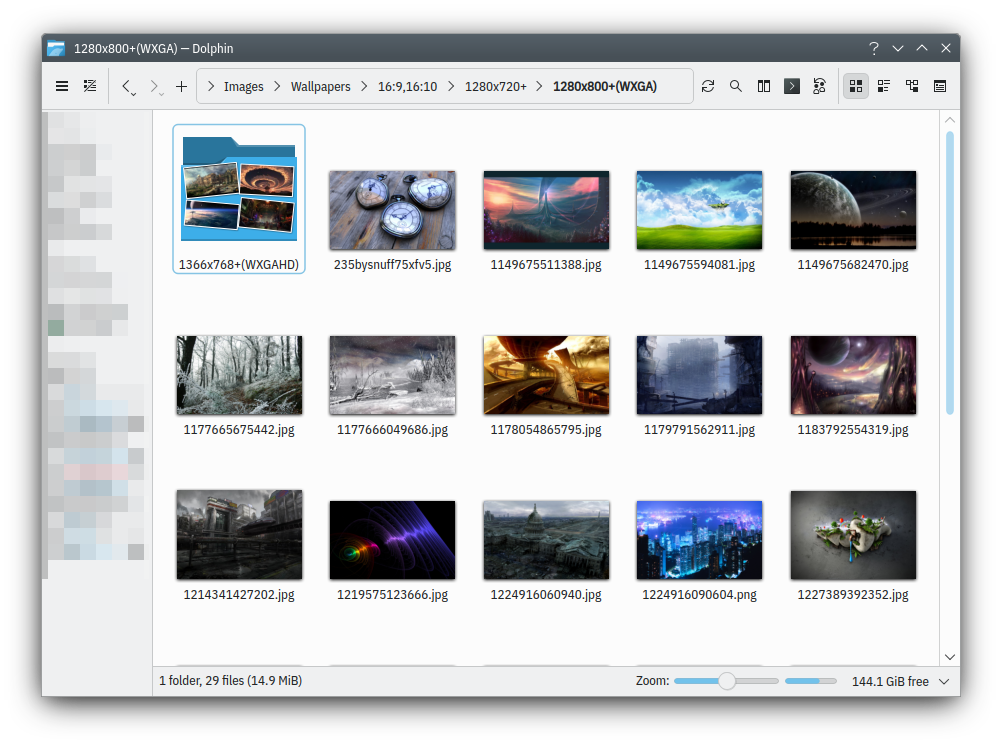Expand subfolder chevron before 1280x800+(WXGA) breadcrumb

pyautogui.click(x=539, y=86)
